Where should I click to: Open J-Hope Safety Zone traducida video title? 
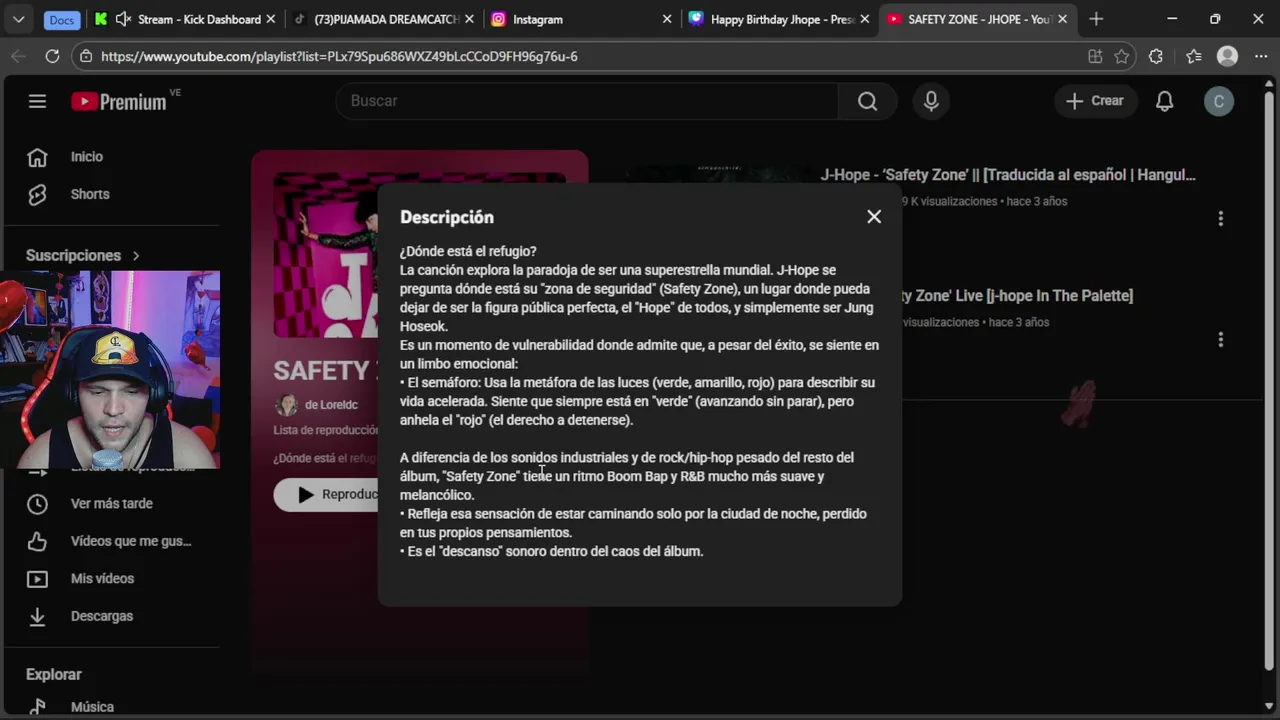pyautogui.click(x=1008, y=175)
